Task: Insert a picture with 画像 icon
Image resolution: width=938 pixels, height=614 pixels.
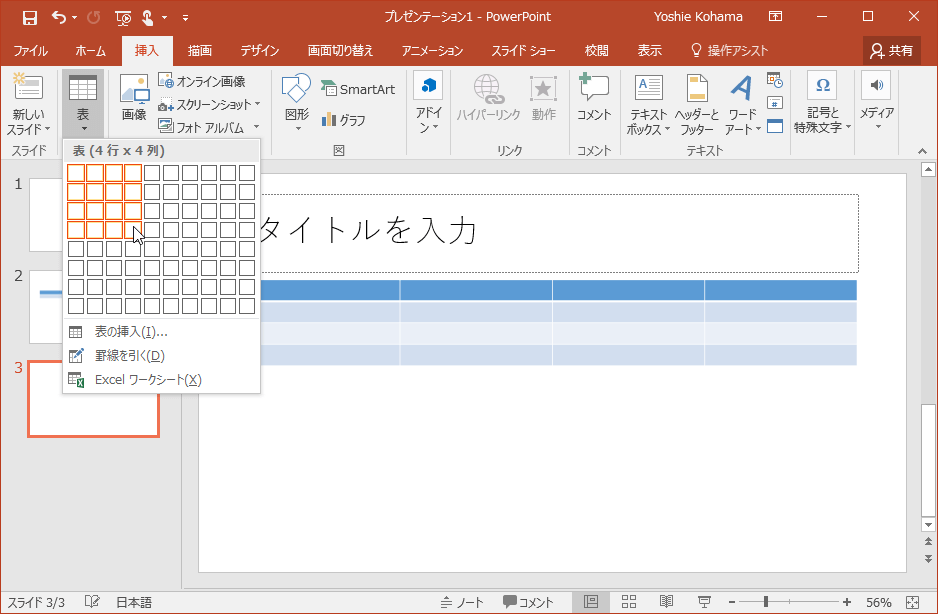Action: [134, 98]
